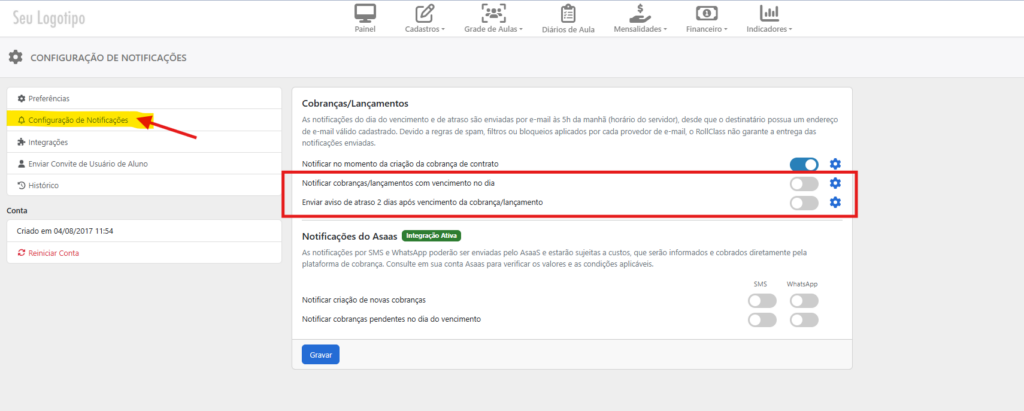Click the Reiniciar Conta refresh icon
The image size is (1024, 411).
(22, 253)
